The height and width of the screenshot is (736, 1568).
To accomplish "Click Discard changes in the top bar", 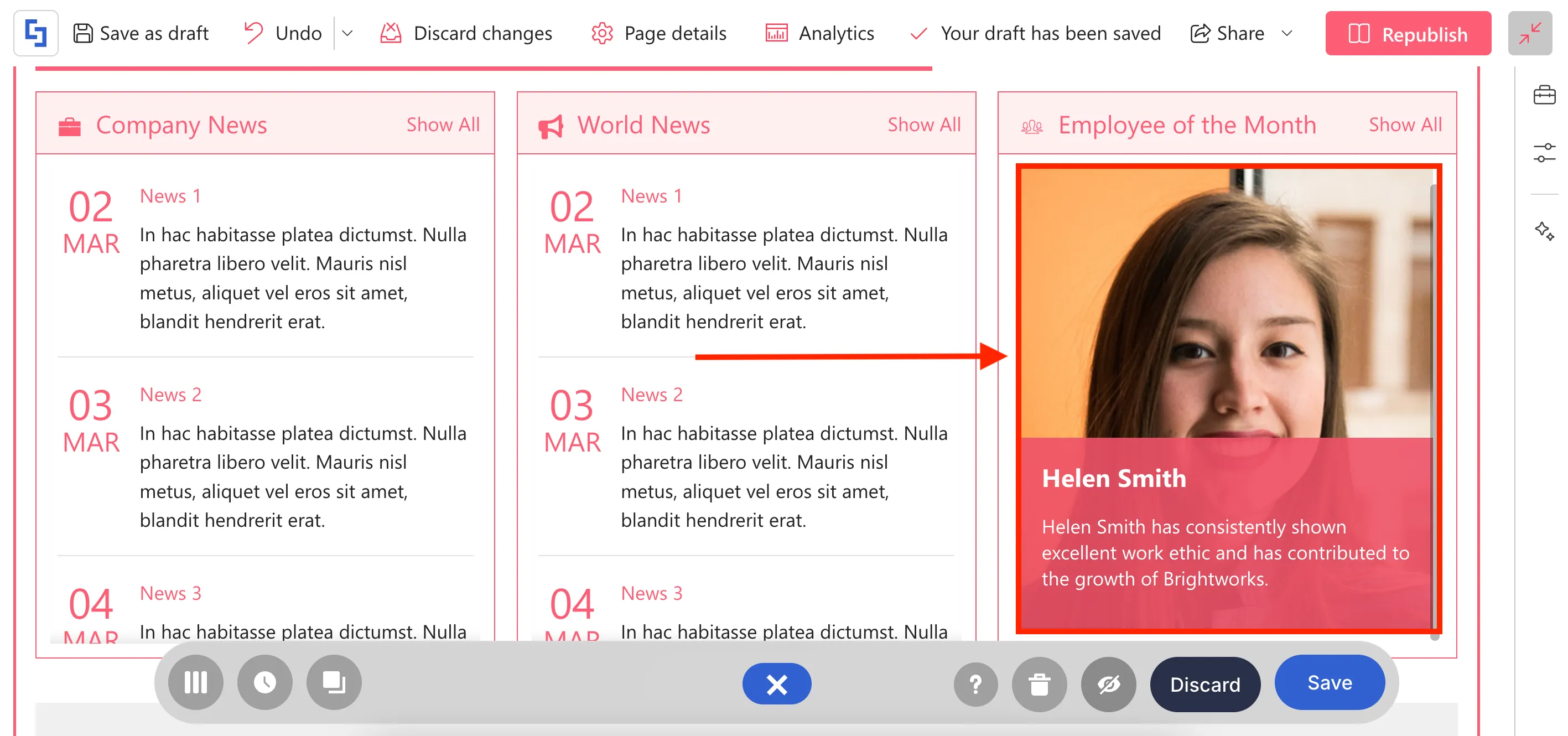I will (x=466, y=34).
